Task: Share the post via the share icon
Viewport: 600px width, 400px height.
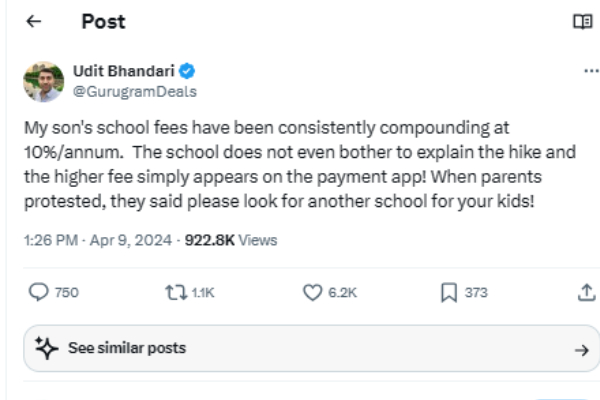Action: (x=586, y=292)
